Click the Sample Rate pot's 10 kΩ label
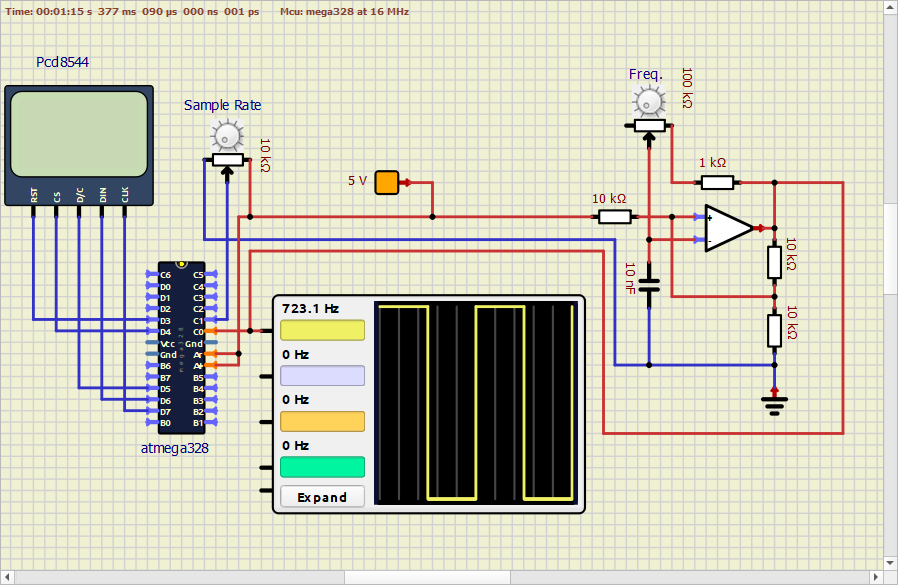898x585 pixels. tap(265, 155)
